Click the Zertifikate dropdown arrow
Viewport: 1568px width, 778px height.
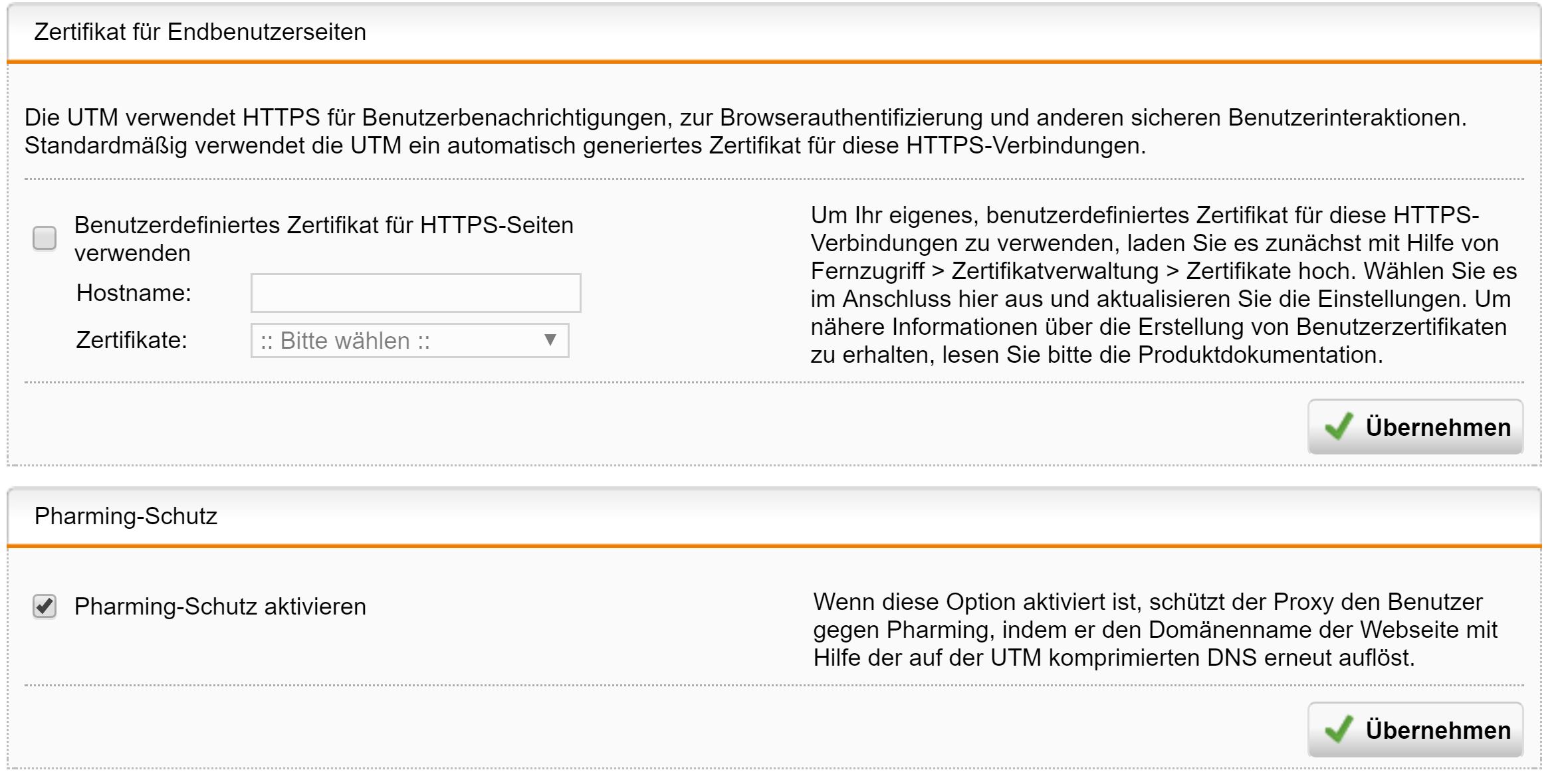click(550, 340)
